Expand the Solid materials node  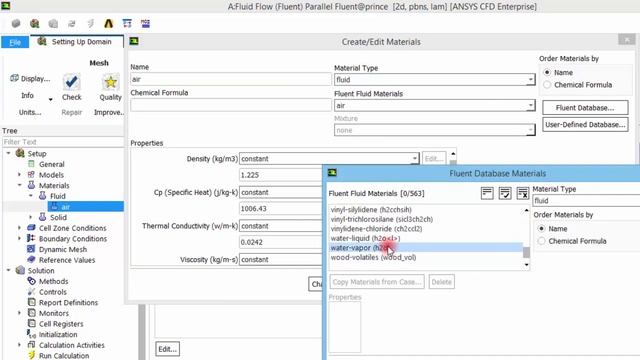point(31,217)
